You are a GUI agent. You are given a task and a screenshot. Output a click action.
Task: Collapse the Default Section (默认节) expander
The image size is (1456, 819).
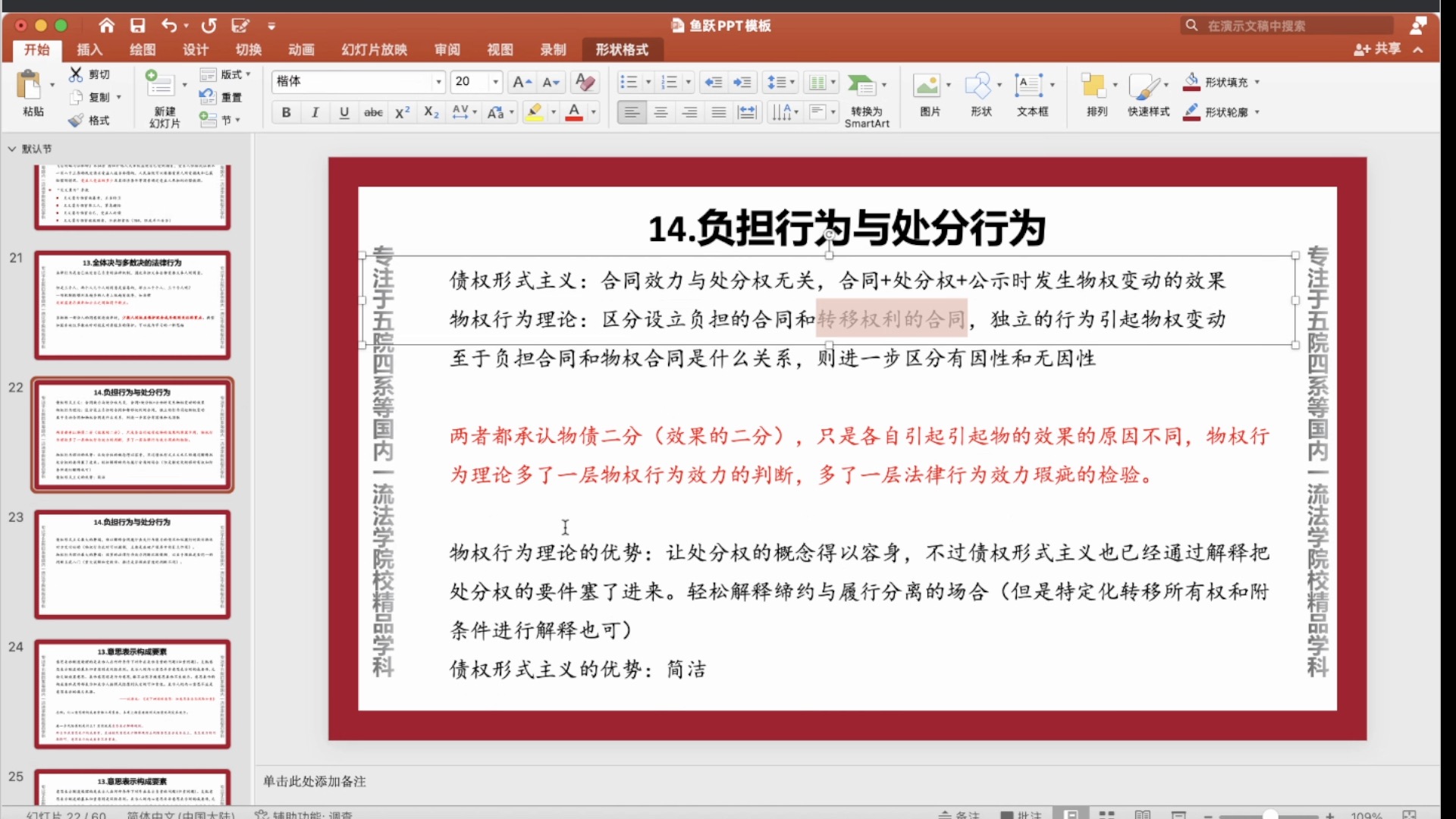coord(12,149)
